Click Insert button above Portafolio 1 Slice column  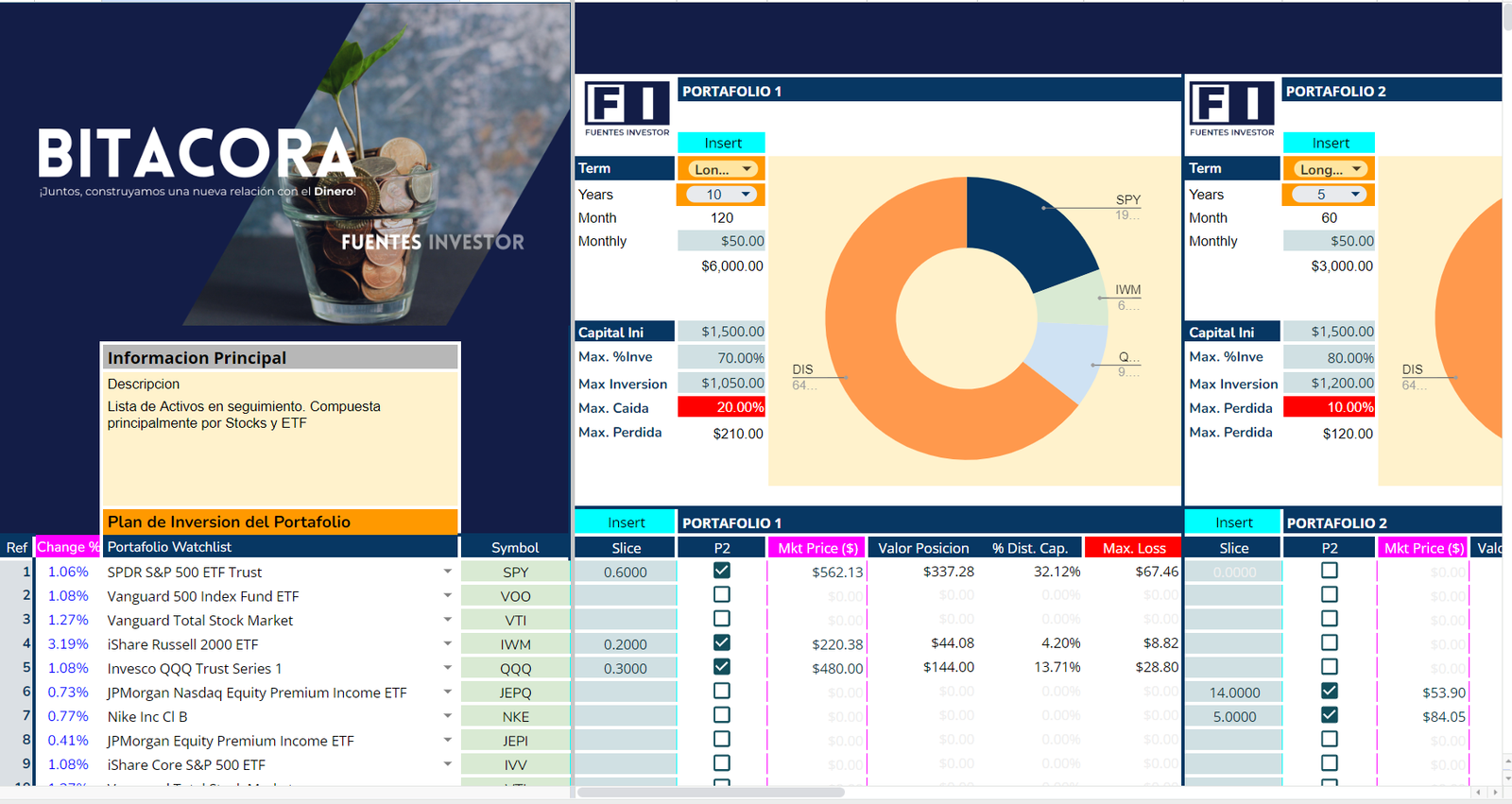tap(626, 522)
